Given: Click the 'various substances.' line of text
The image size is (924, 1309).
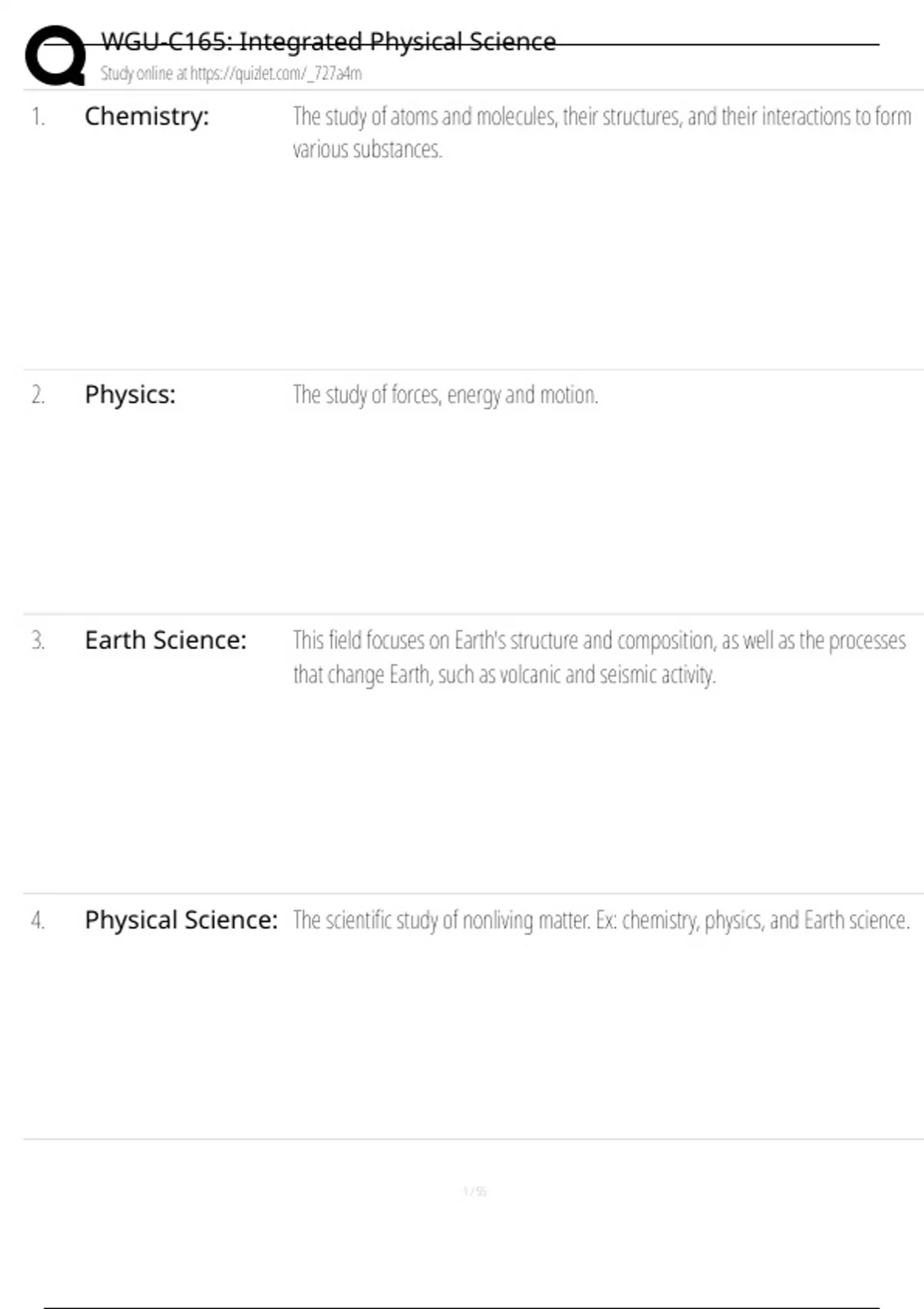Looking at the screenshot, I should click(x=367, y=149).
